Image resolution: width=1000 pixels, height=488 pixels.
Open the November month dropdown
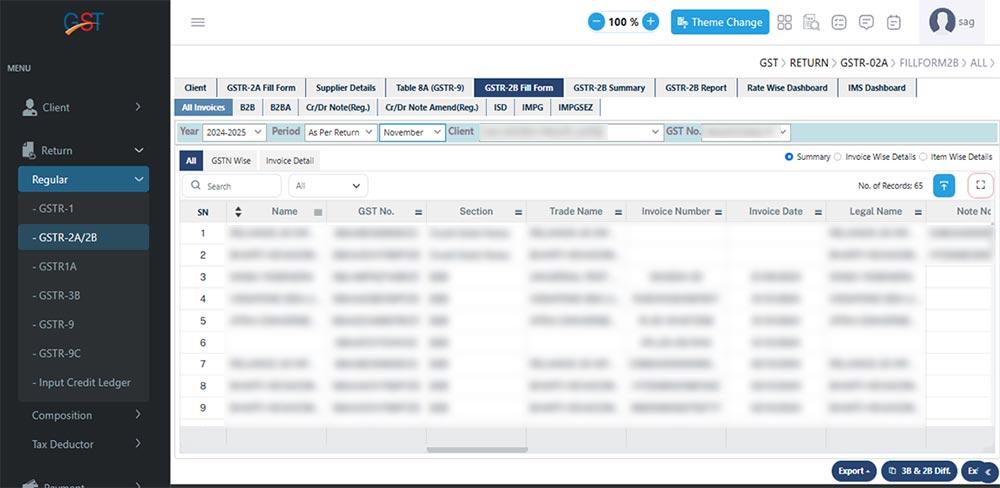click(x=412, y=132)
